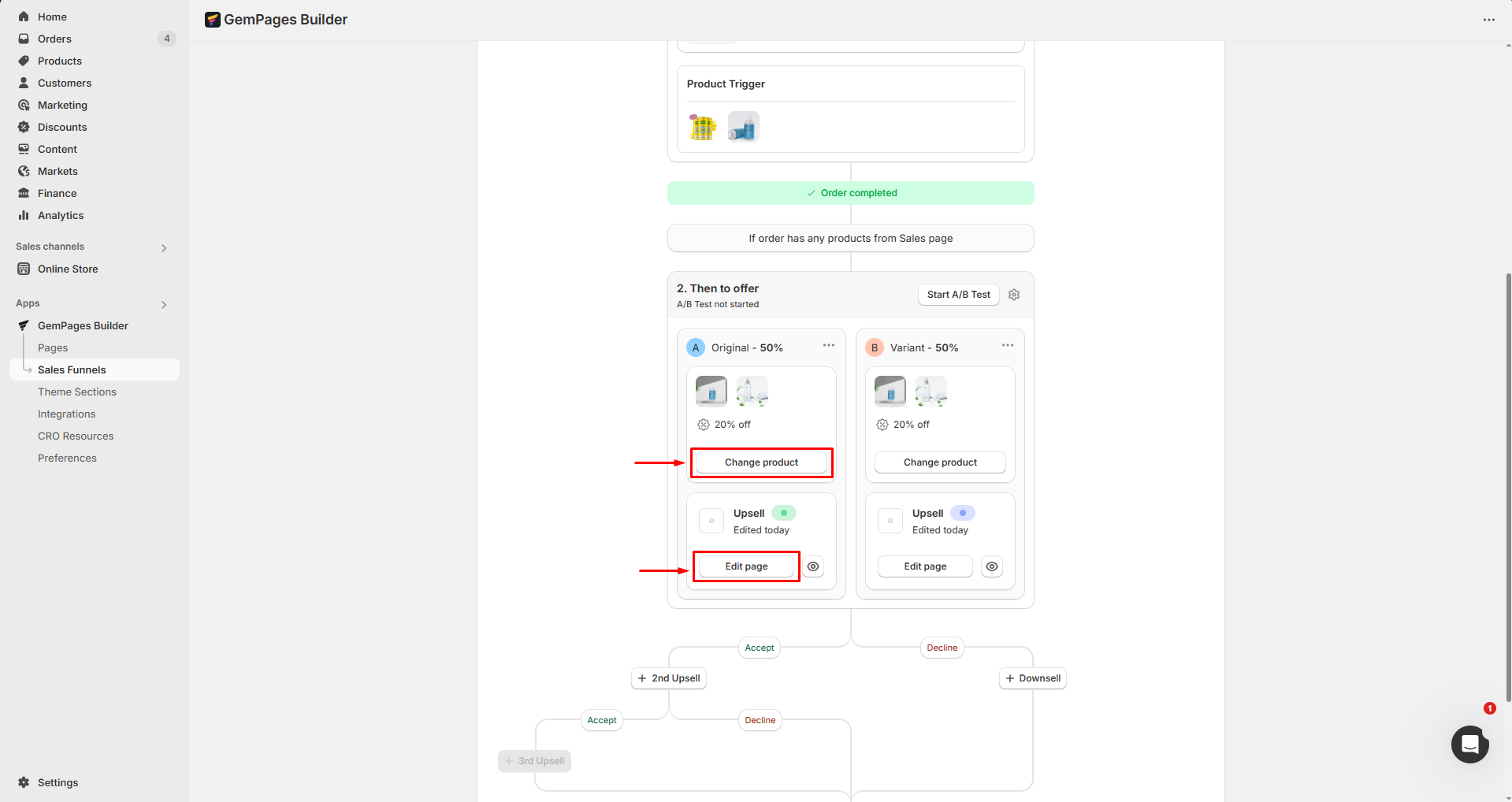Open CRO Resources in sidebar
The height and width of the screenshot is (802, 1512).
76,436
